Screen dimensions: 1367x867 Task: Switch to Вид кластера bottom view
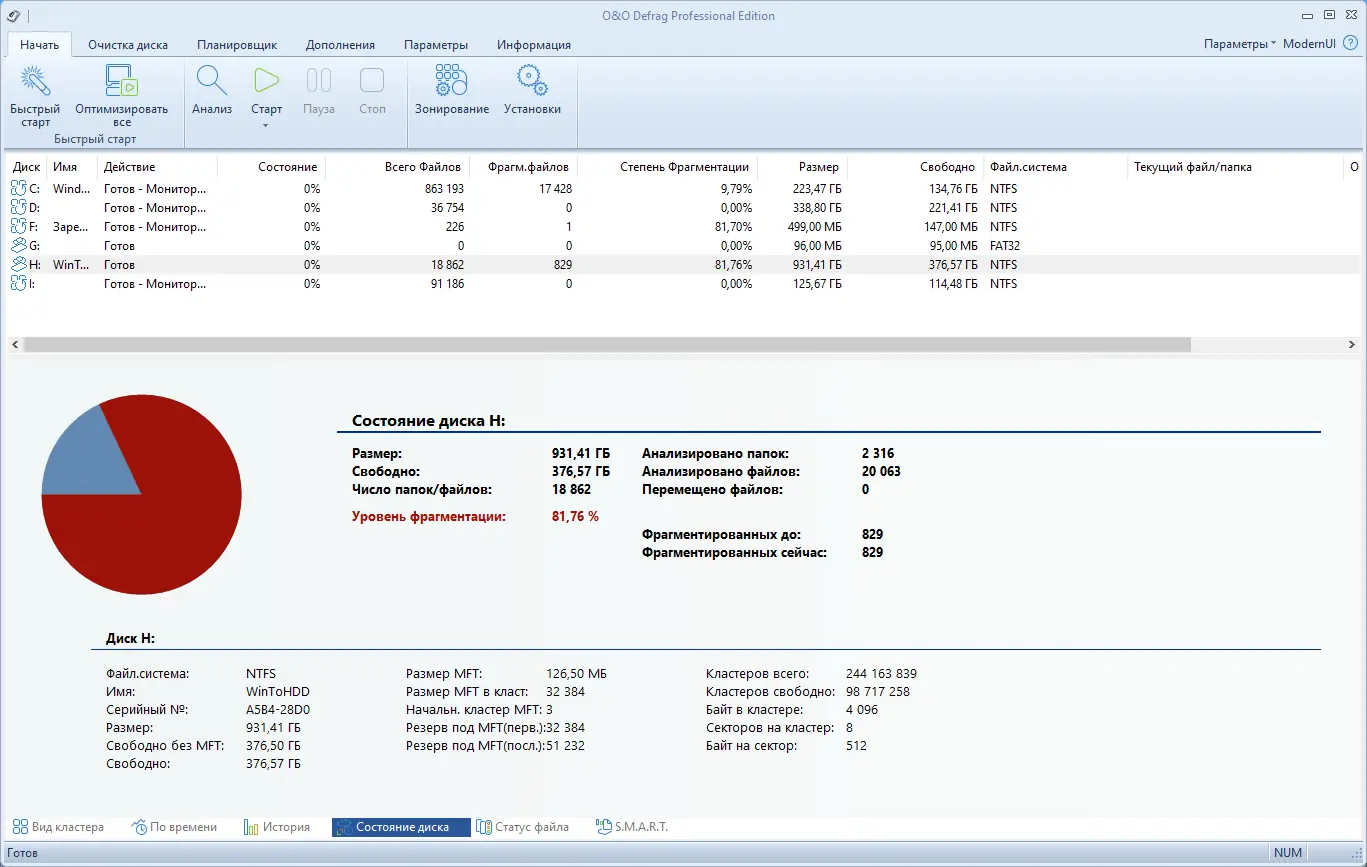pyautogui.click(x=58, y=827)
